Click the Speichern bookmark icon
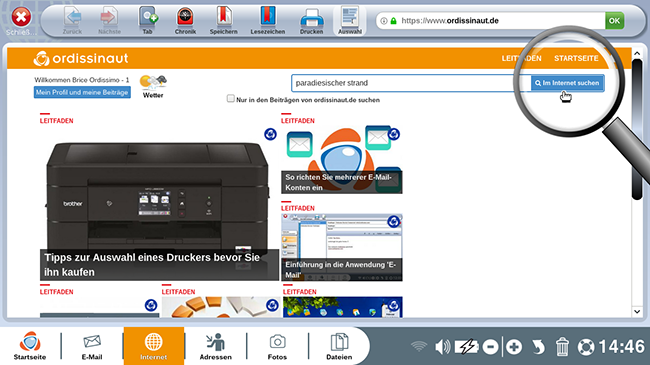 (x=223, y=20)
